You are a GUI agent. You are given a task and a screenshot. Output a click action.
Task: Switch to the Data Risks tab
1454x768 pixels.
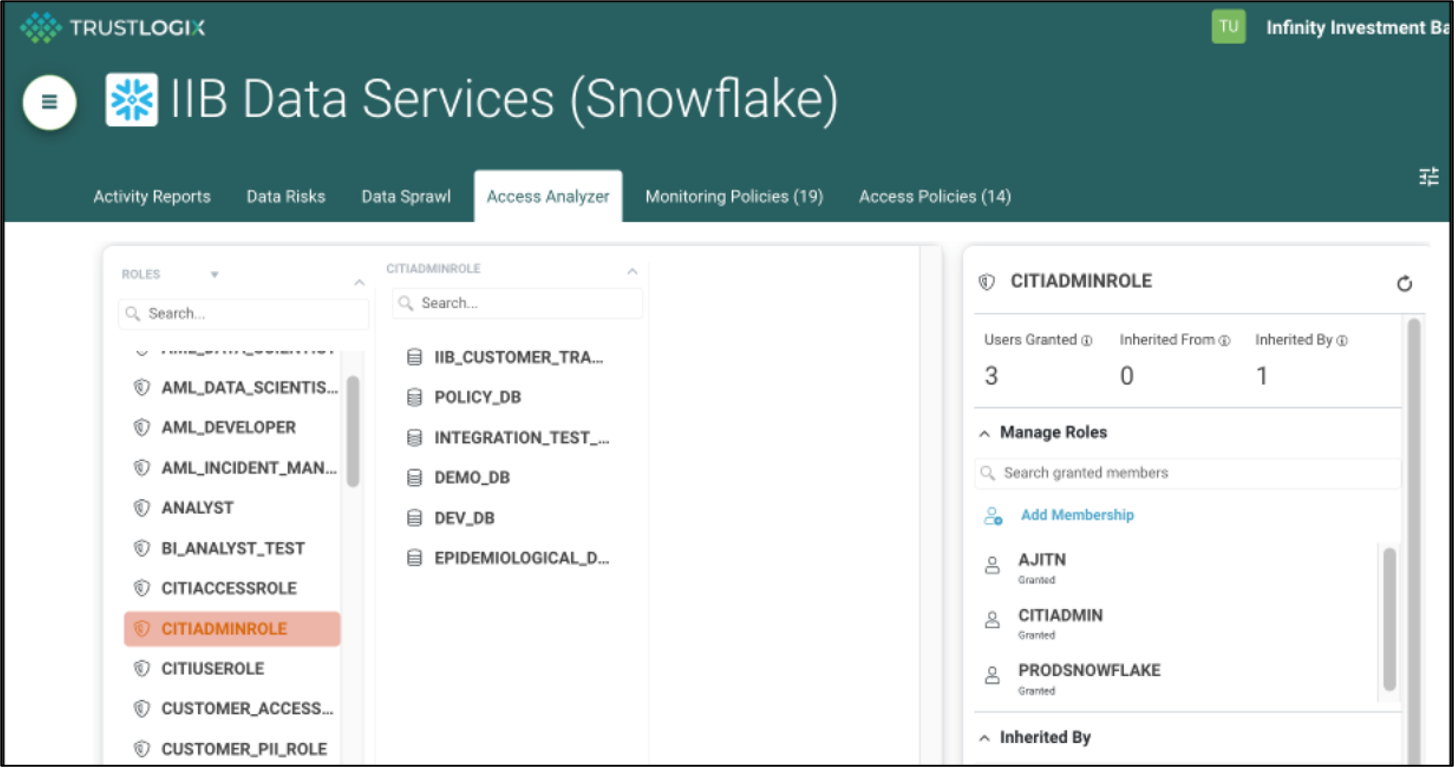tap(286, 197)
